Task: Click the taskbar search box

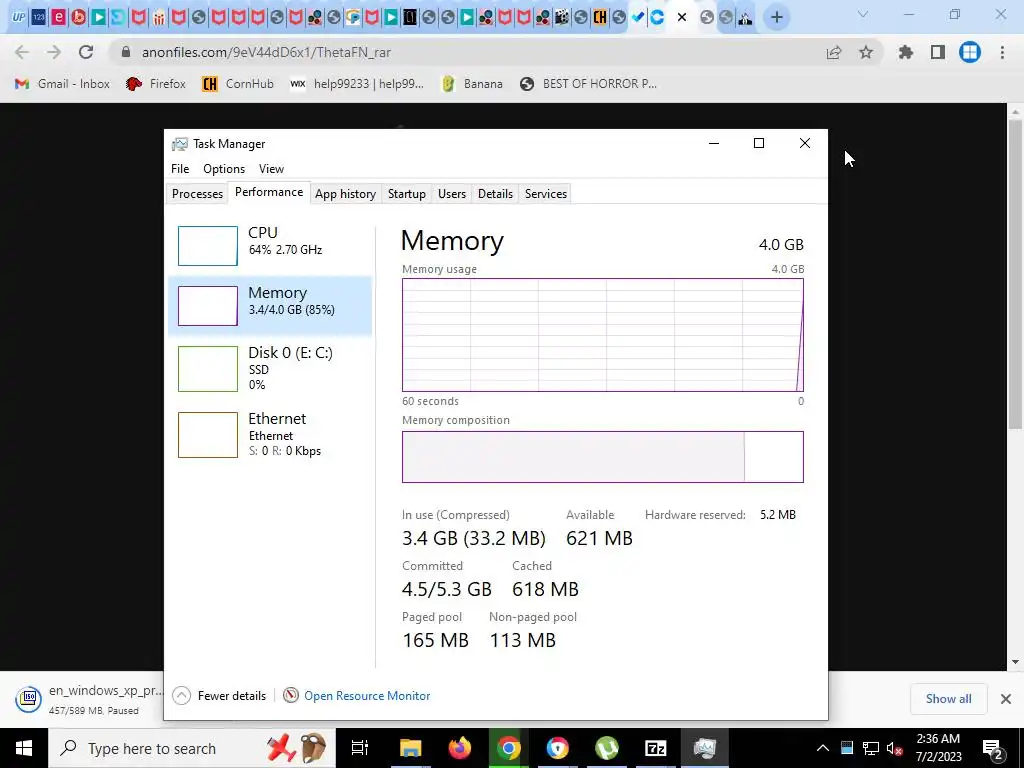Action: [191, 748]
